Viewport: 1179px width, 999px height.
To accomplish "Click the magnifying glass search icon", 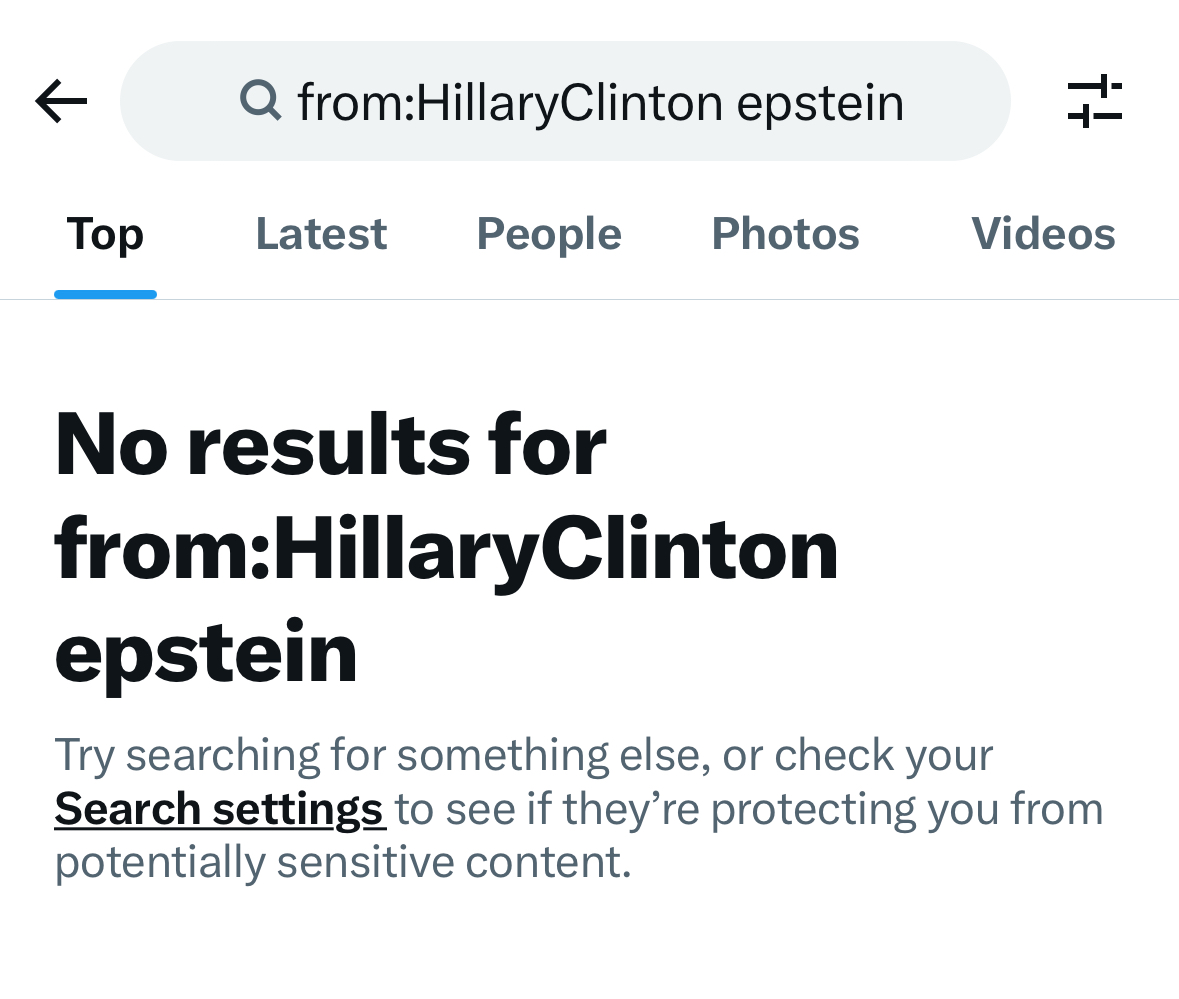I will pos(260,101).
